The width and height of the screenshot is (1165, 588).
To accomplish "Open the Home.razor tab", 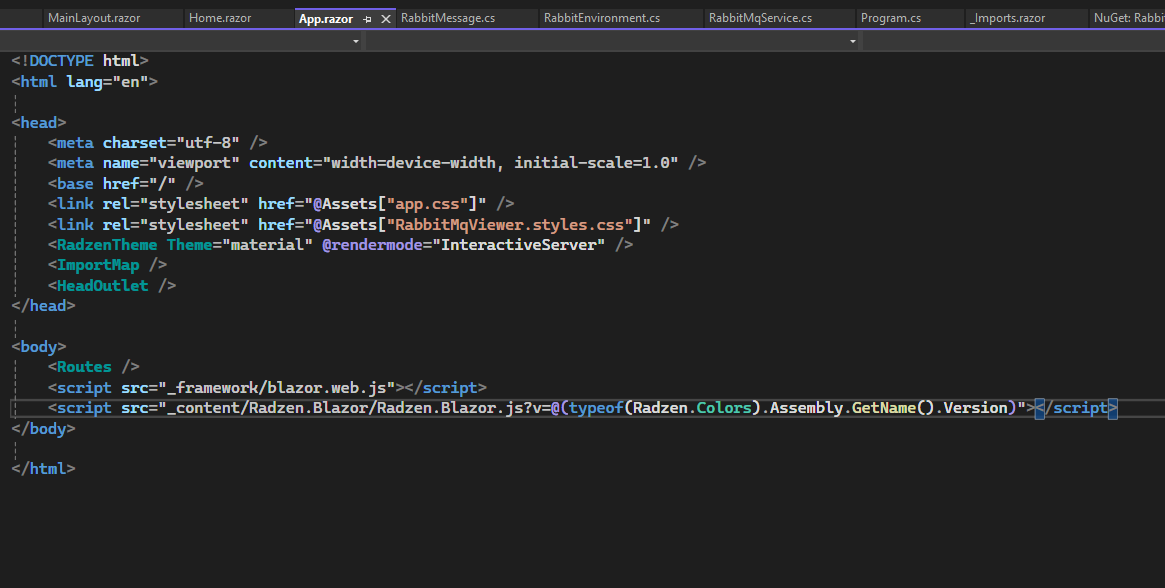I will (x=220, y=18).
